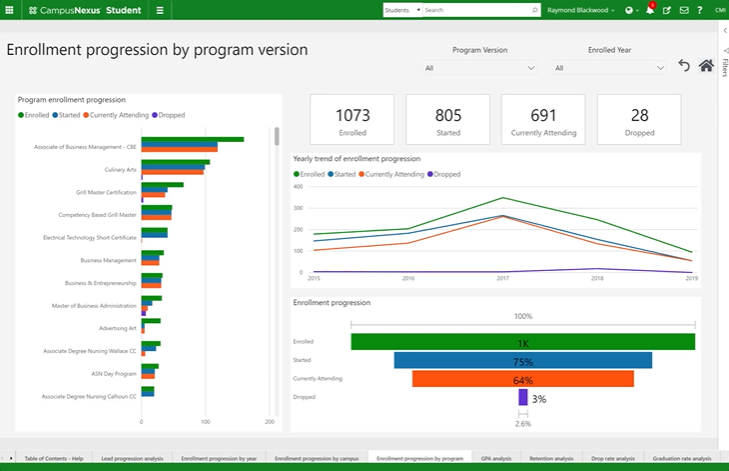The image size is (729, 471).
Task: Open the Students search category dropdown
Action: (x=401, y=10)
